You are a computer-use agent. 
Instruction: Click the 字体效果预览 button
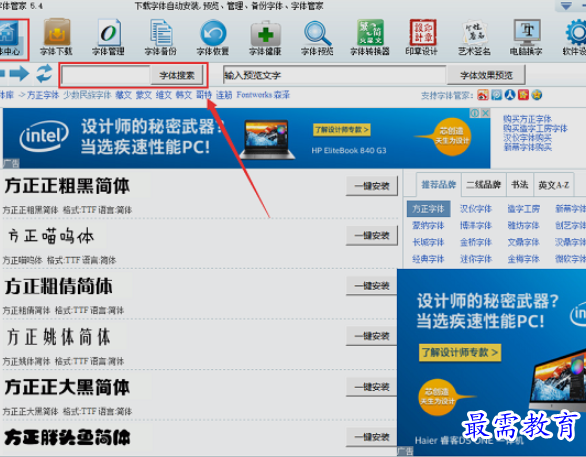tap(486, 75)
